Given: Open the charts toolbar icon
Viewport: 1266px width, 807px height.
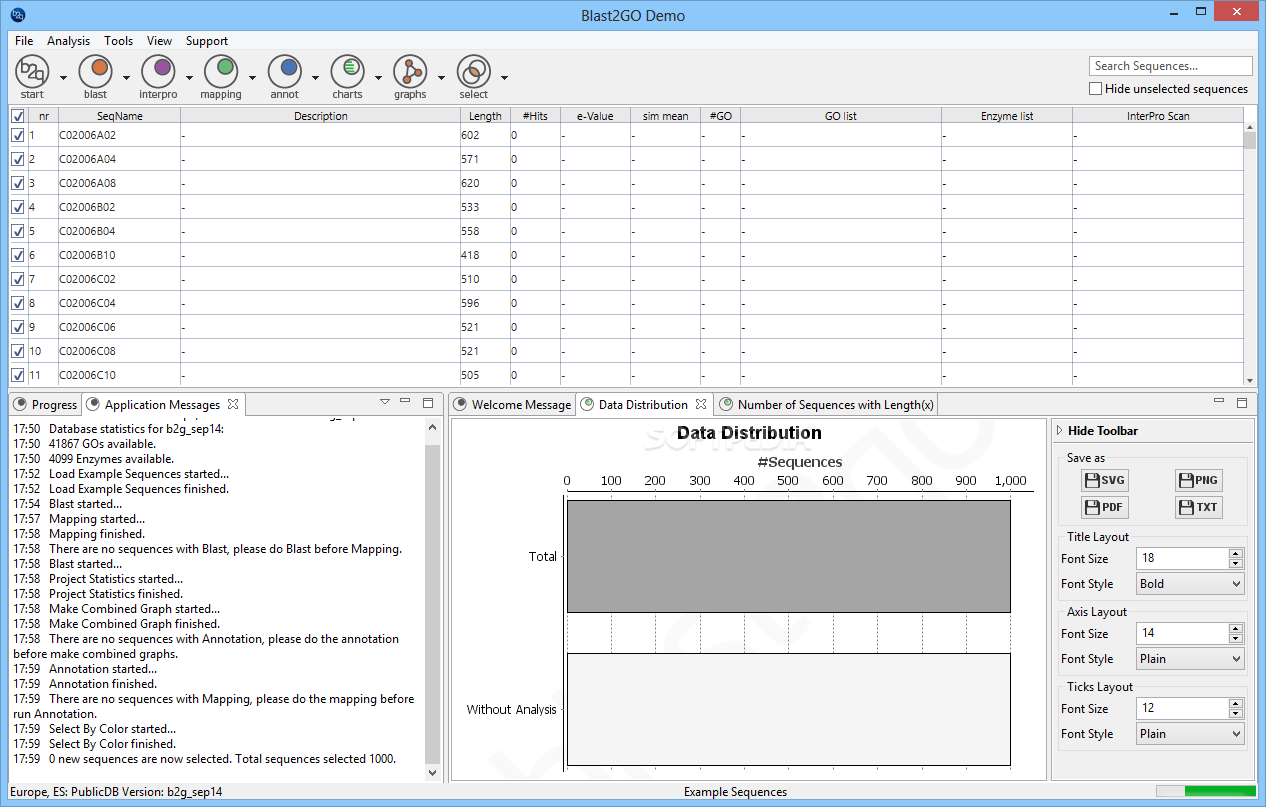Looking at the screenshot, I should point(347,72).
